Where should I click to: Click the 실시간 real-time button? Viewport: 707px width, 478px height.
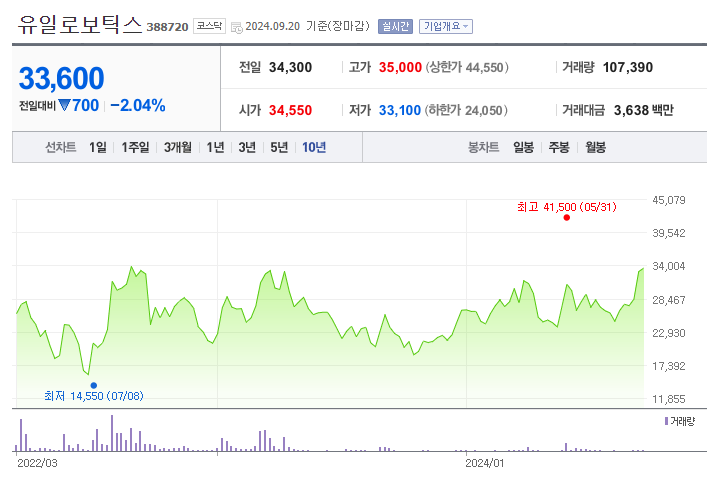pos(395,27)
